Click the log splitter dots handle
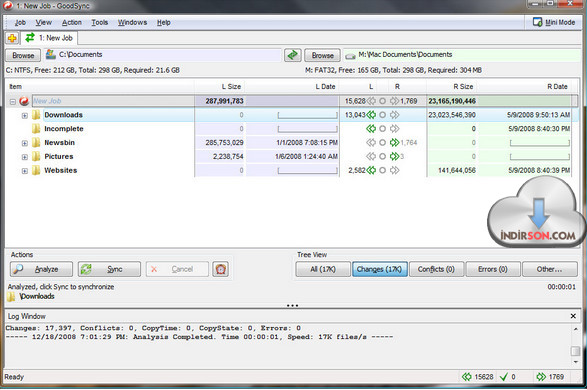Screen dimensions: 587x390 292,306
